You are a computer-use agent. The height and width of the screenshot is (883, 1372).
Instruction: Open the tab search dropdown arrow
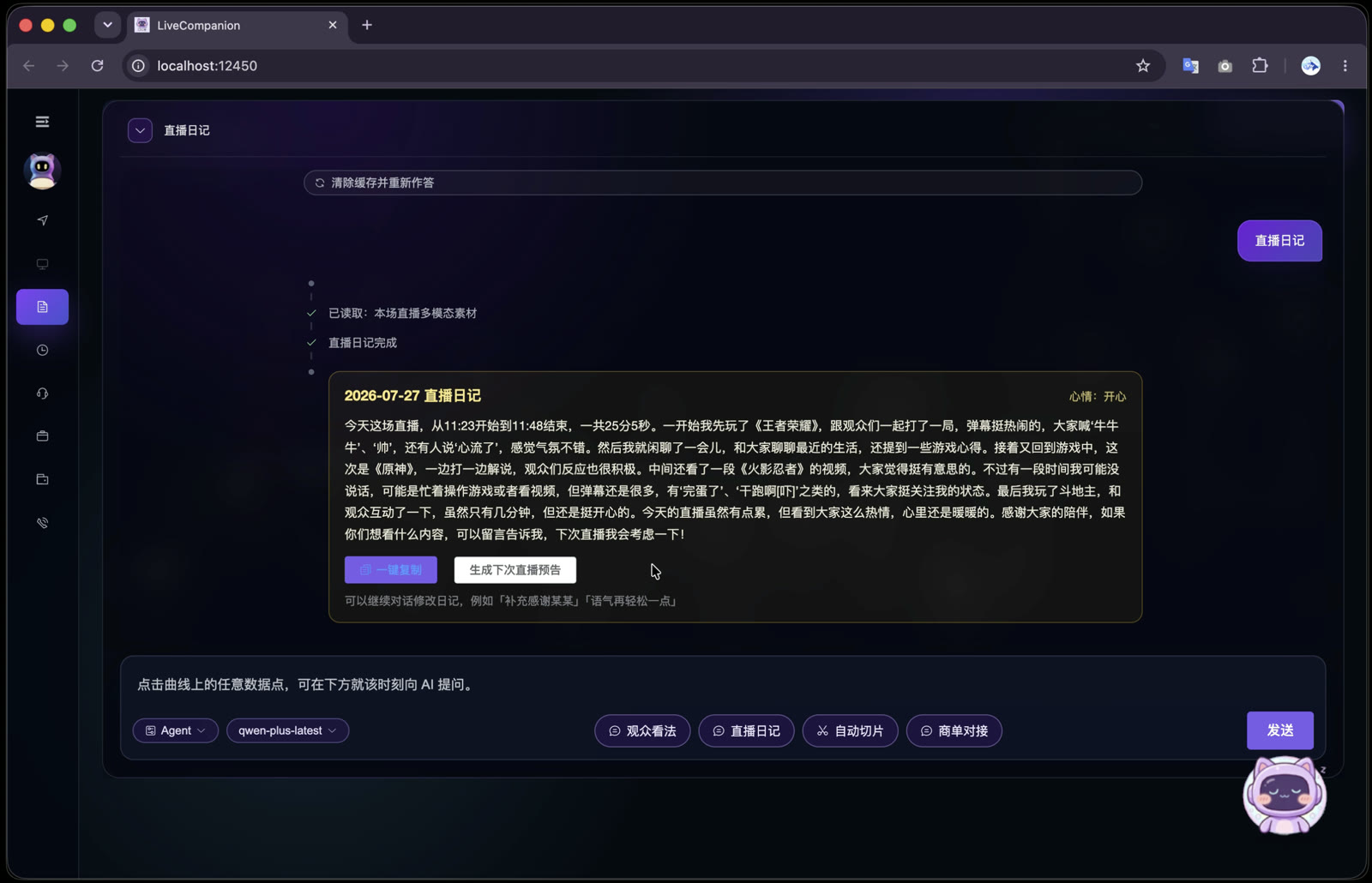click(x=107, y=25)
